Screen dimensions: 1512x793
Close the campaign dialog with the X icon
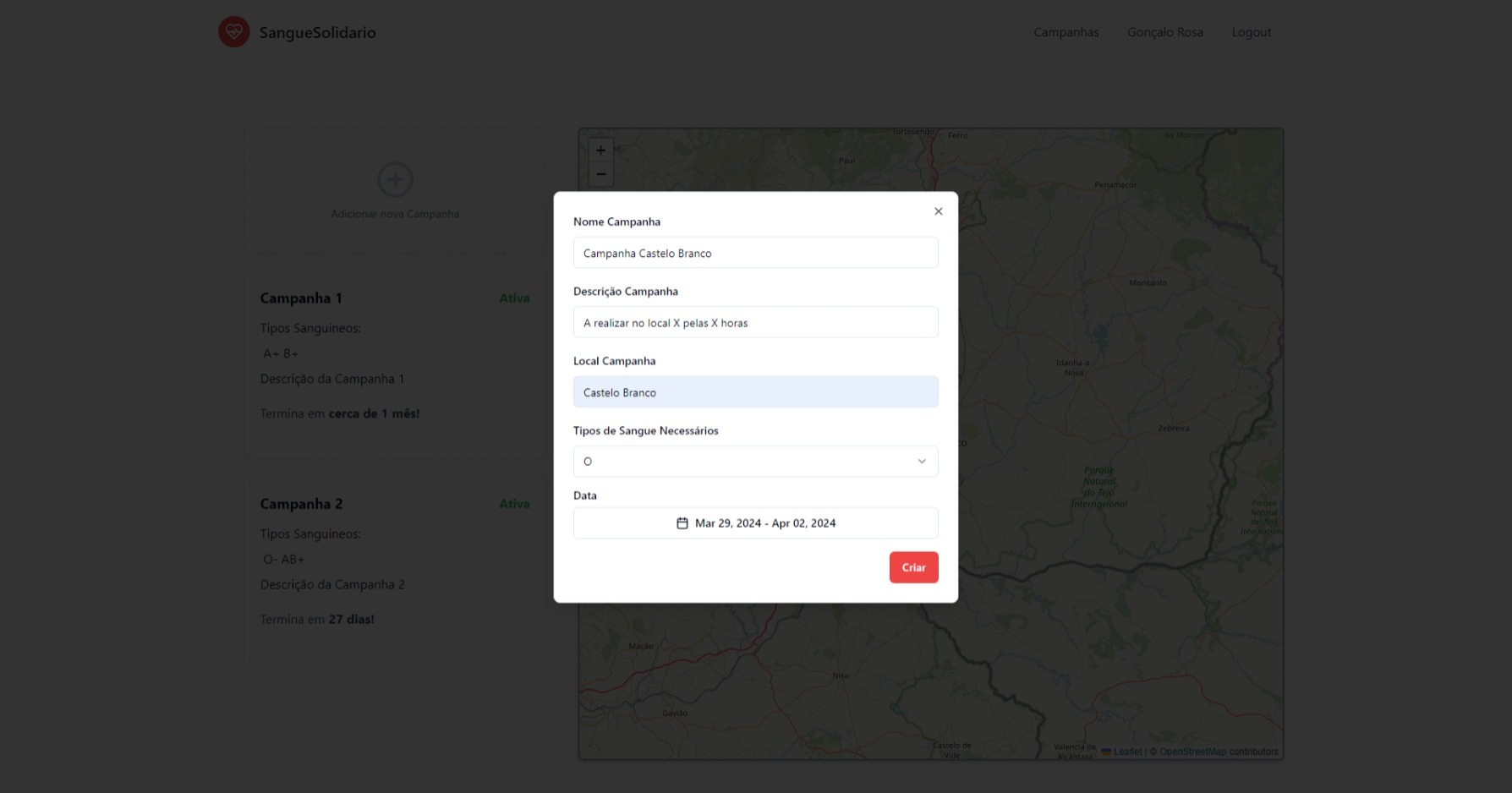pyautogui.click(x=938, y=211)
